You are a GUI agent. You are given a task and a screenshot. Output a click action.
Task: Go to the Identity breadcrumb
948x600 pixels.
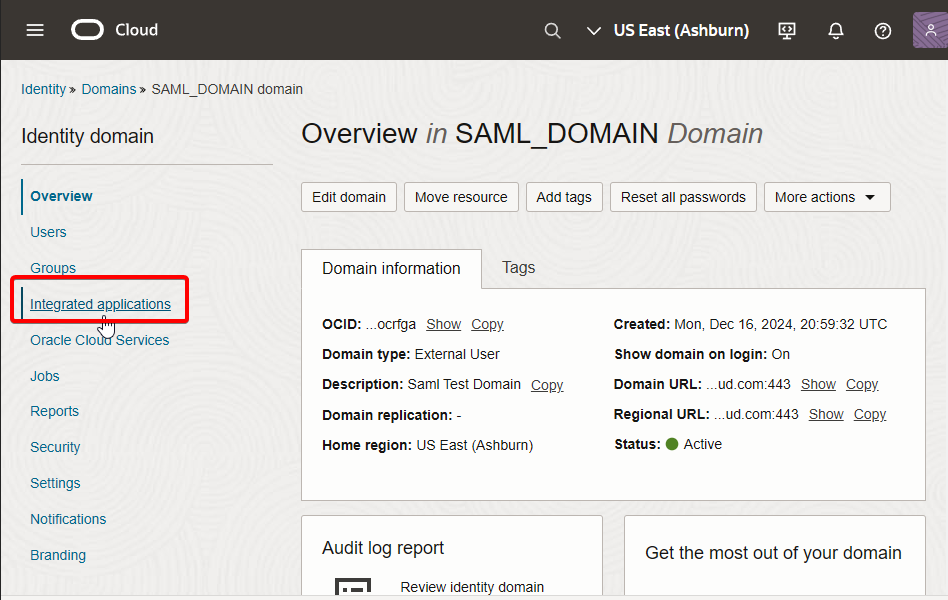click(44, 90)
